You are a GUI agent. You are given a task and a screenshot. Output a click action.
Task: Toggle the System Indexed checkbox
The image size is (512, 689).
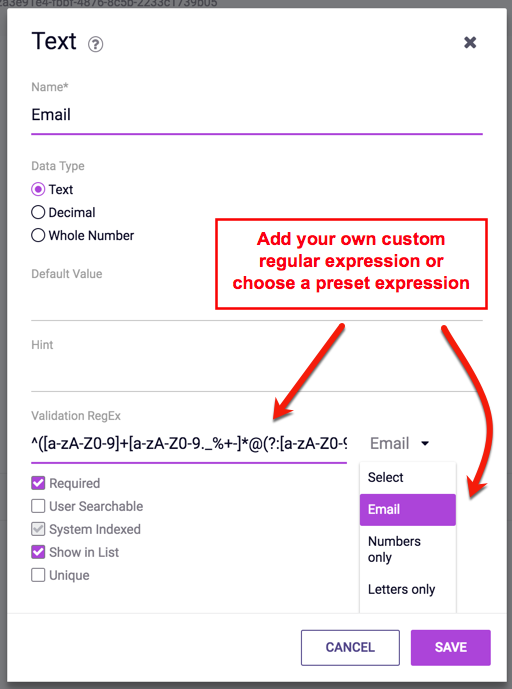point(38,529)
